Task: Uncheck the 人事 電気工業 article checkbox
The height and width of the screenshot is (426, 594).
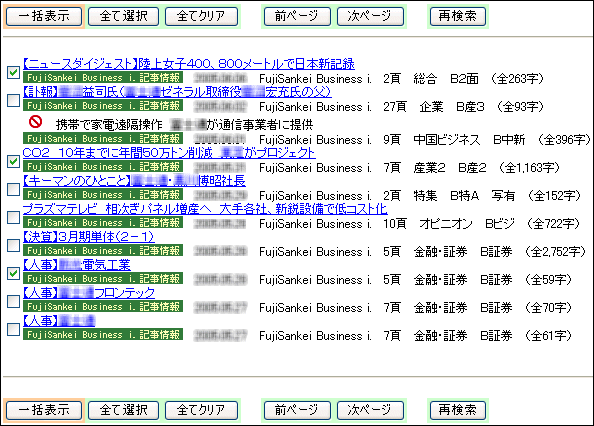Action: pos(14,273)
